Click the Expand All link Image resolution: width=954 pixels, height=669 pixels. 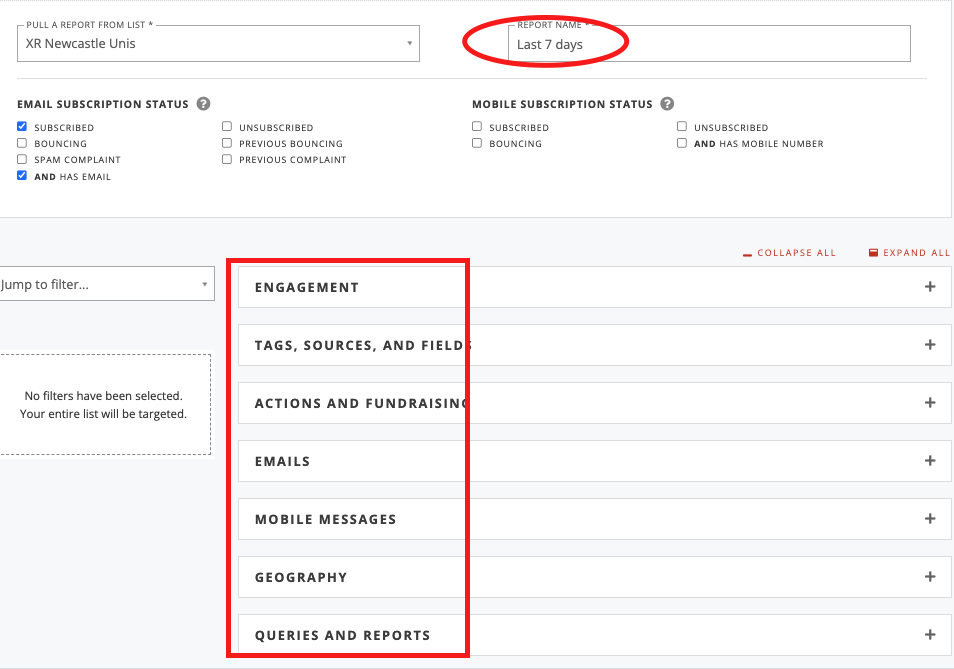pyautogui.click(x=910, y=253)
